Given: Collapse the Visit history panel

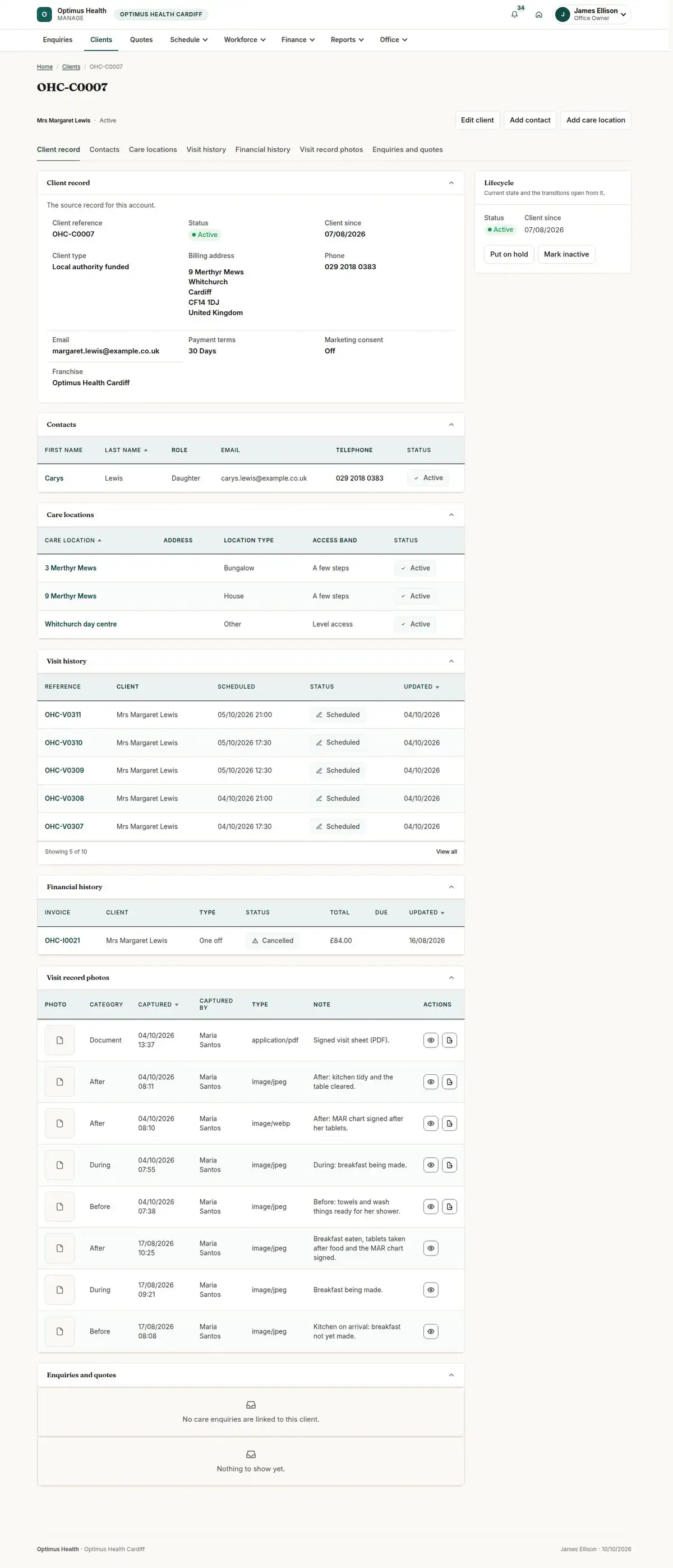Looking at the screenshot, I should point(451,661).
